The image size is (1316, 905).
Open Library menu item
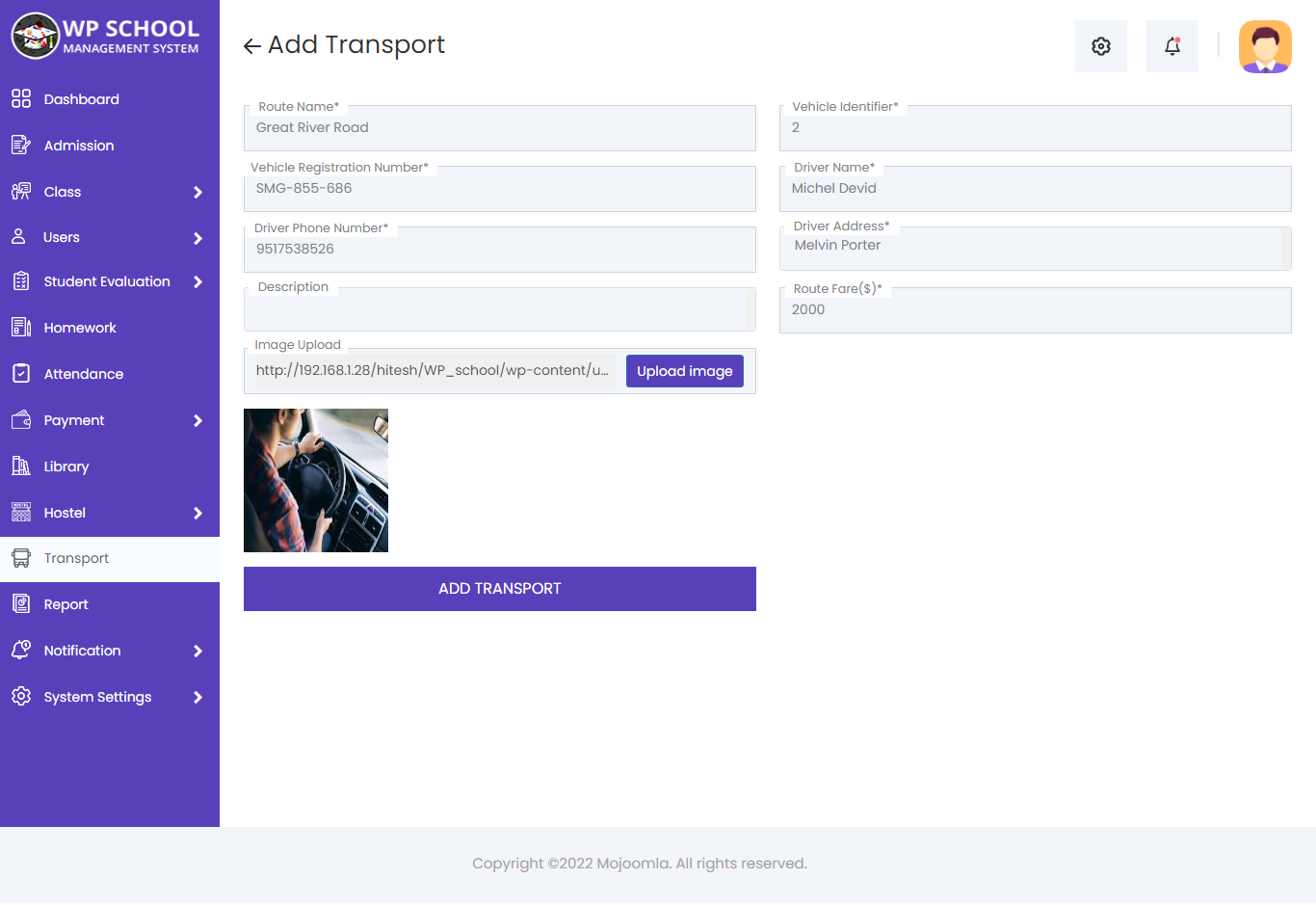110,466
